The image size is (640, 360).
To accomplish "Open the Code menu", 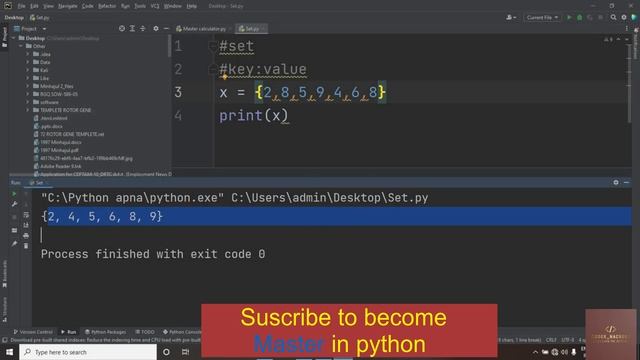I will (87, 6).
